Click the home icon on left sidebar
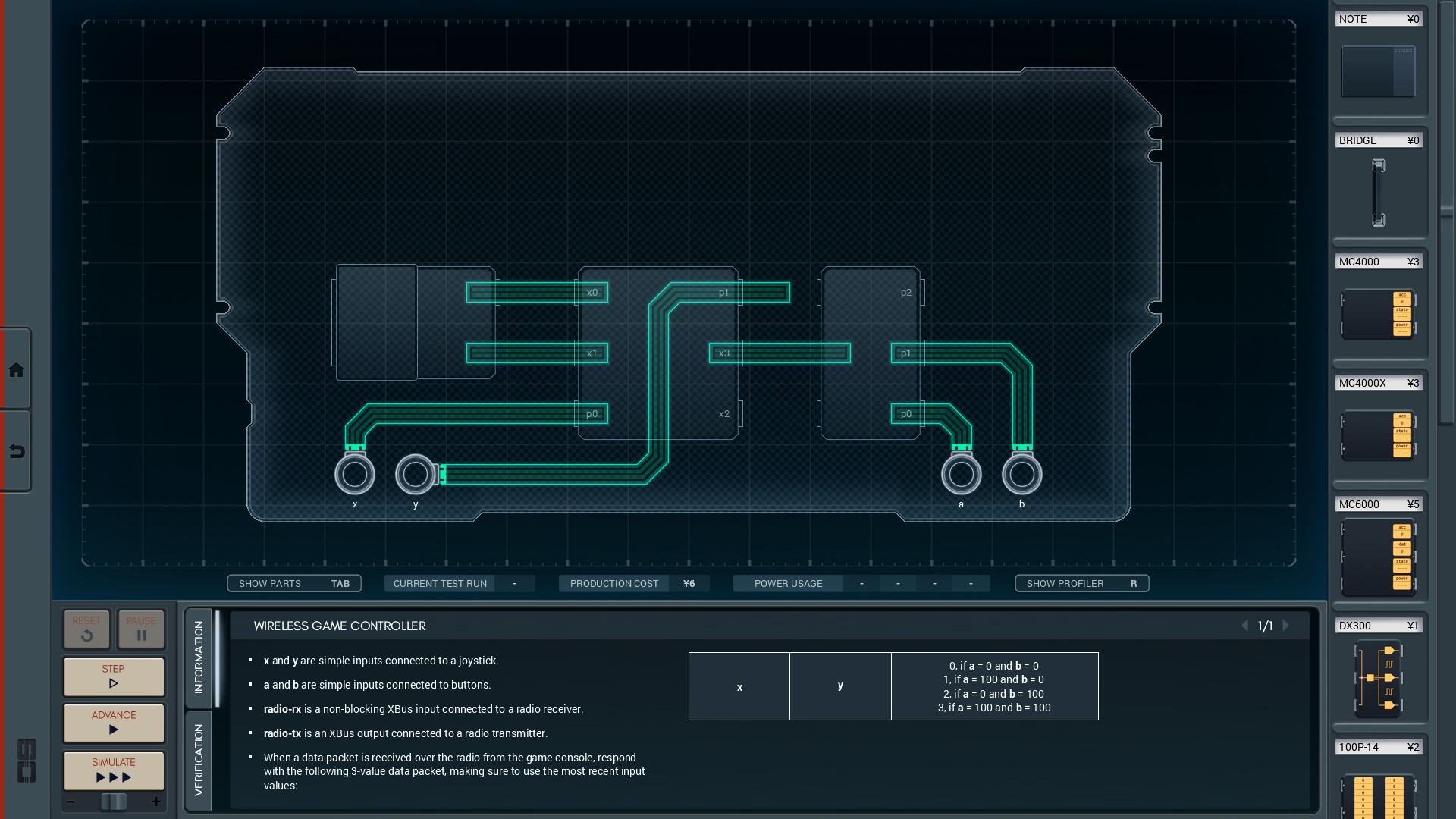Image resolution: width=1456 pixels, height=819 pixels. point(16,370)
